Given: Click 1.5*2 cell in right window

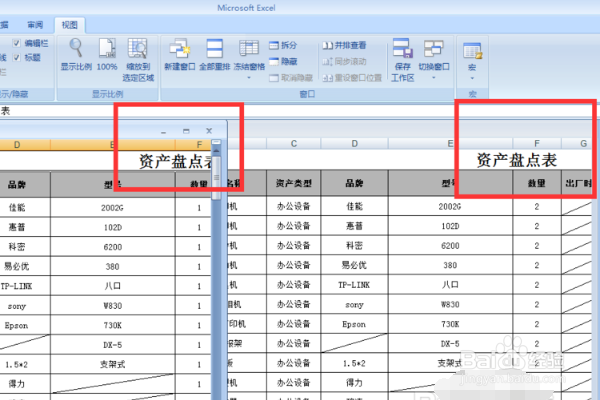Looking at the screenshot, I should [x=355, y=363].
